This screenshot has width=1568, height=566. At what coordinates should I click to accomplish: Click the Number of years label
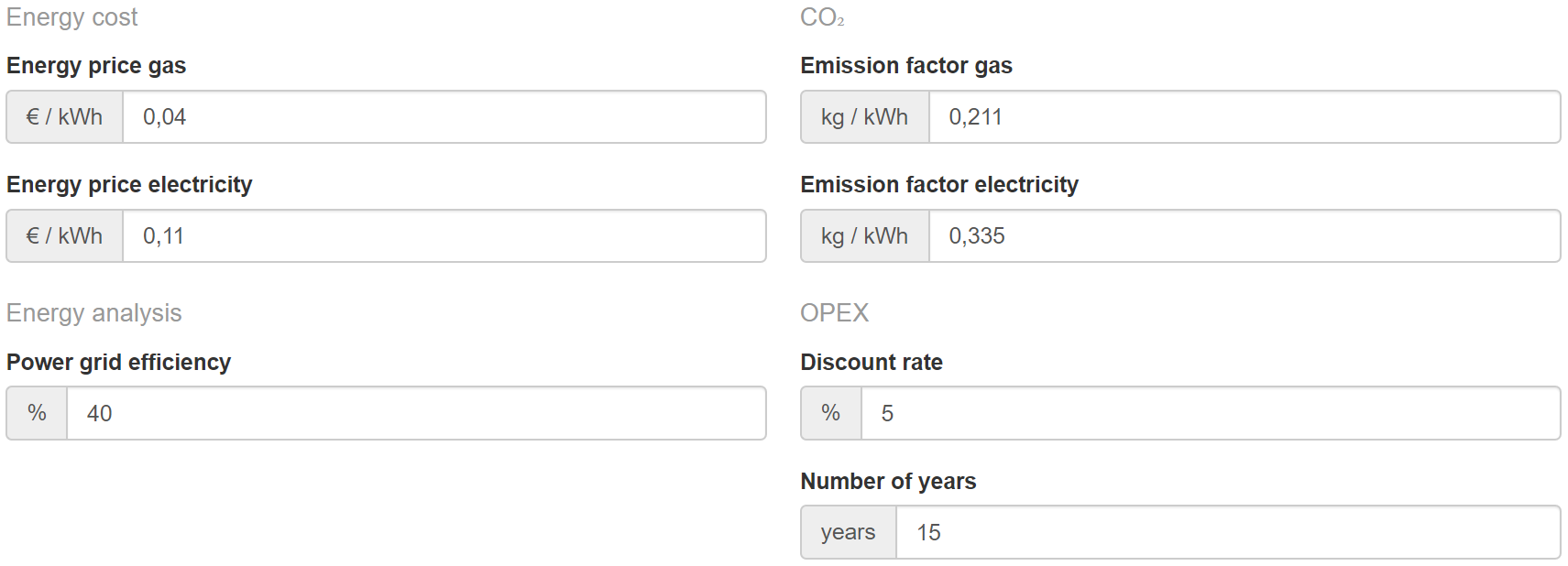pos(888,482)
